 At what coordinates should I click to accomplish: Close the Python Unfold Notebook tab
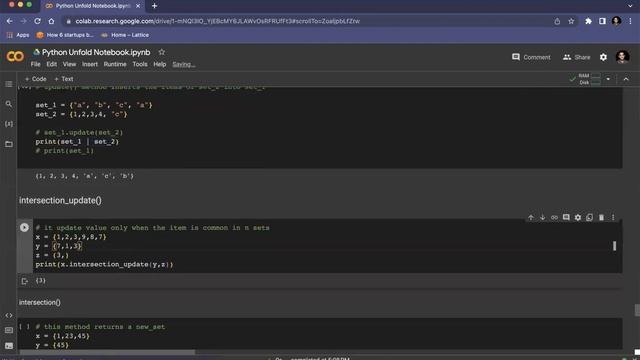(x=138, y=6)
